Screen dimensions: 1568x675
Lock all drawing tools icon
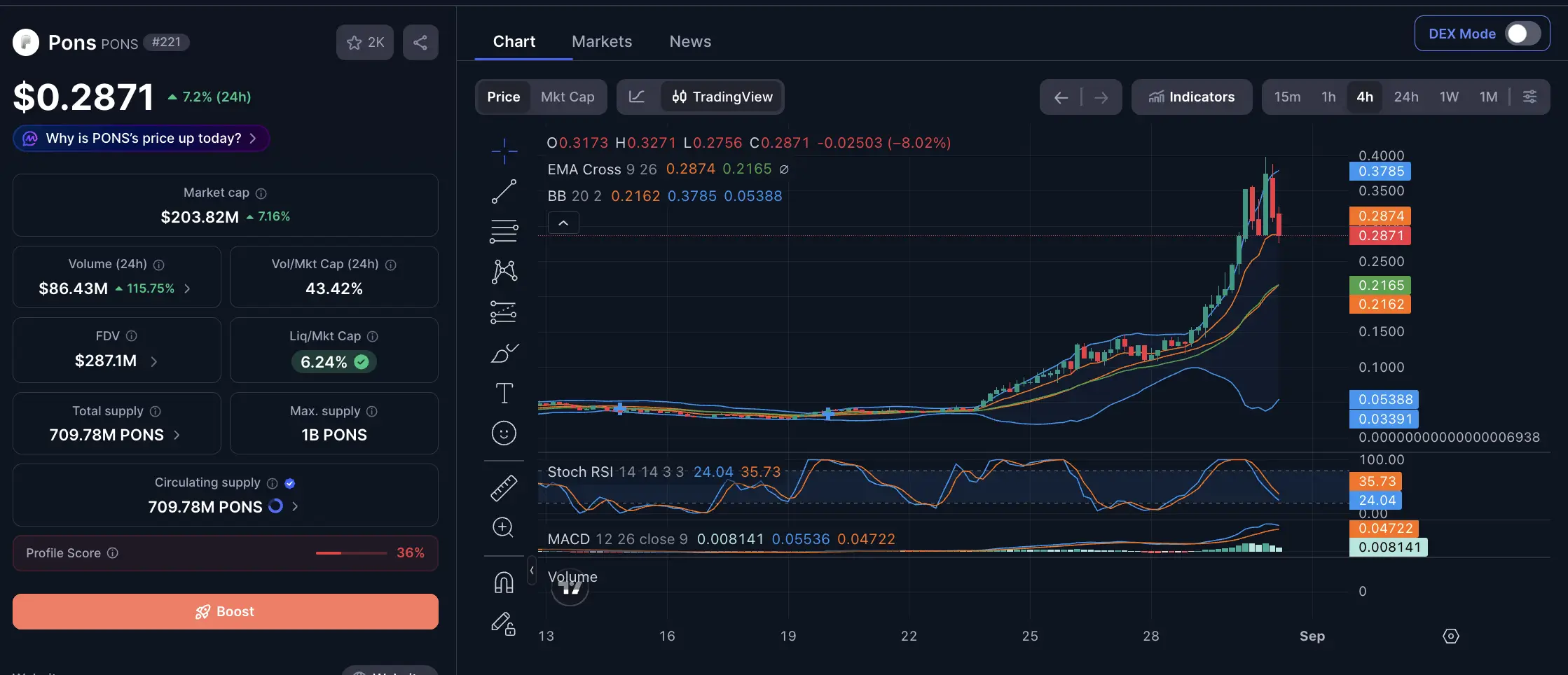(x=504, y=623)
